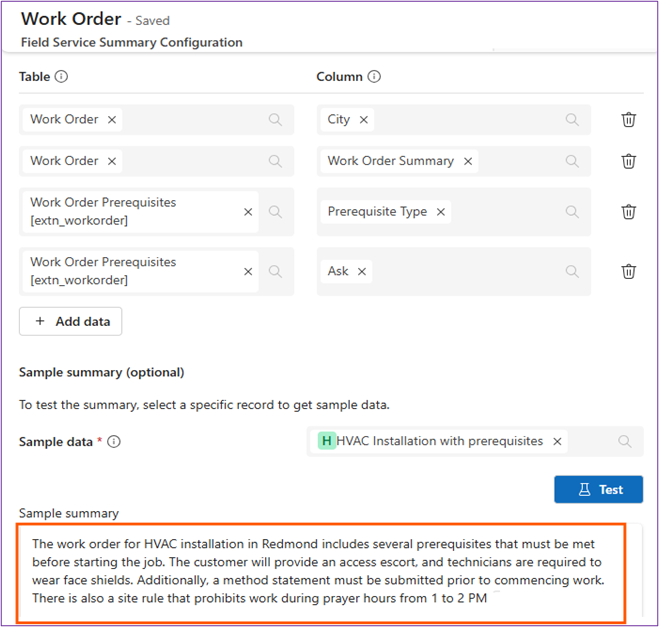This screenshot has width=659, height=627.
Task: Show info tooltip for Sample data
Action: (x=114, y=442)
